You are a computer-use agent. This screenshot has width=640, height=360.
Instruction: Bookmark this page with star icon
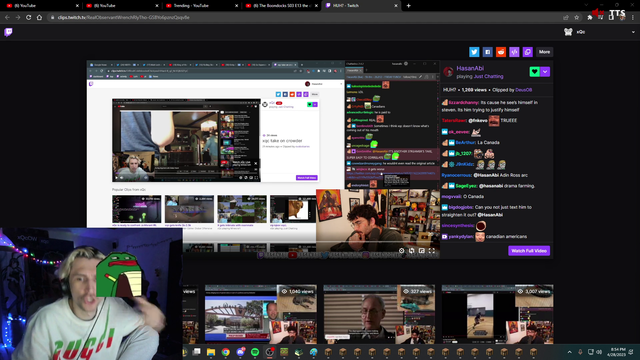click(x=577, y=18)
